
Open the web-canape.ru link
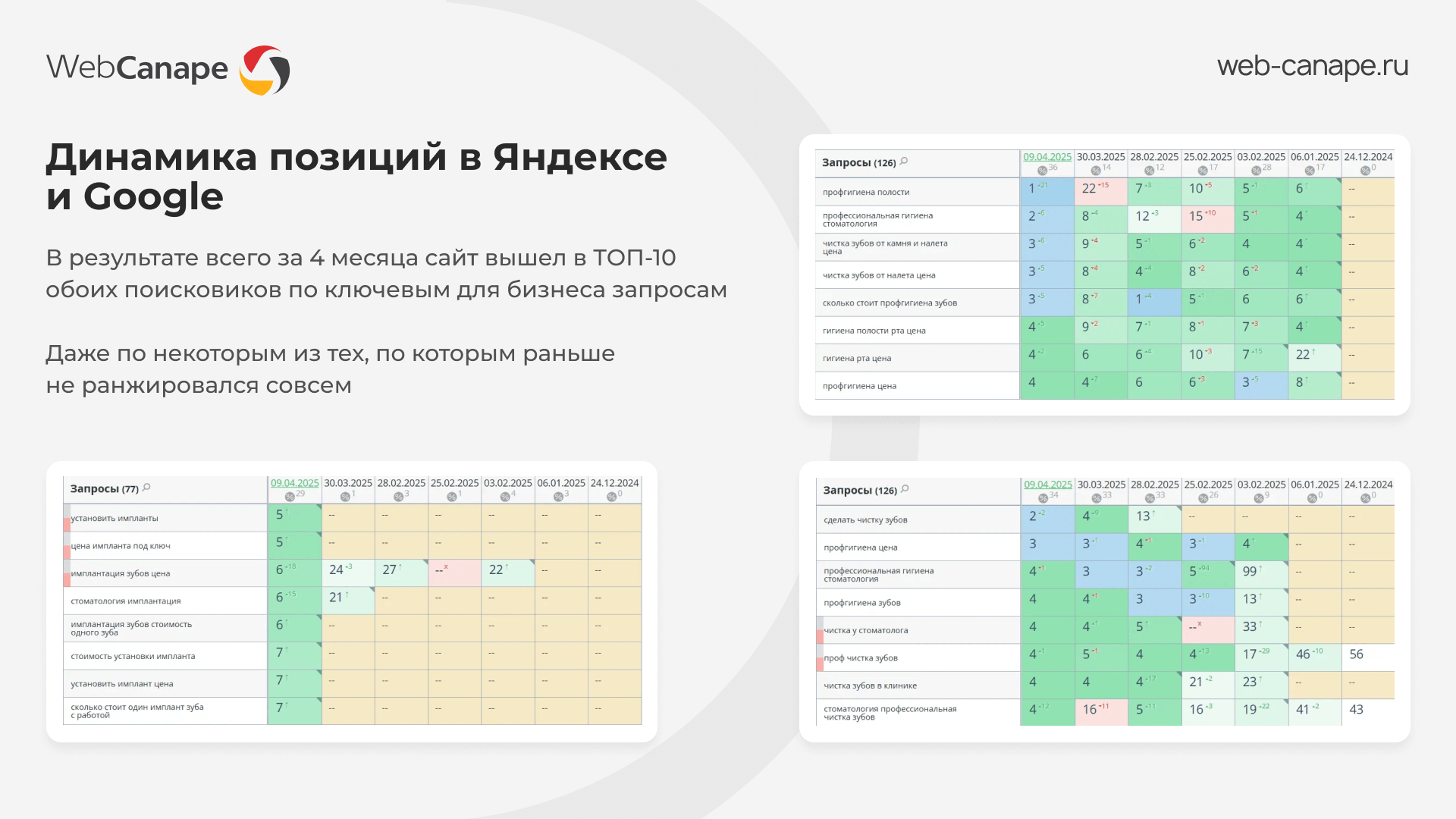click(x=1313, y=66)
